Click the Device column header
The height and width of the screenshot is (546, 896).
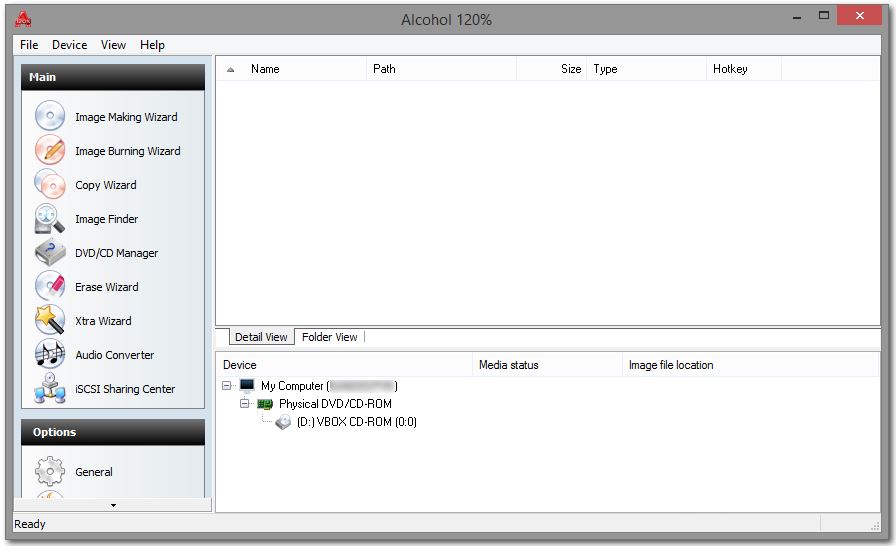point(344,365)
